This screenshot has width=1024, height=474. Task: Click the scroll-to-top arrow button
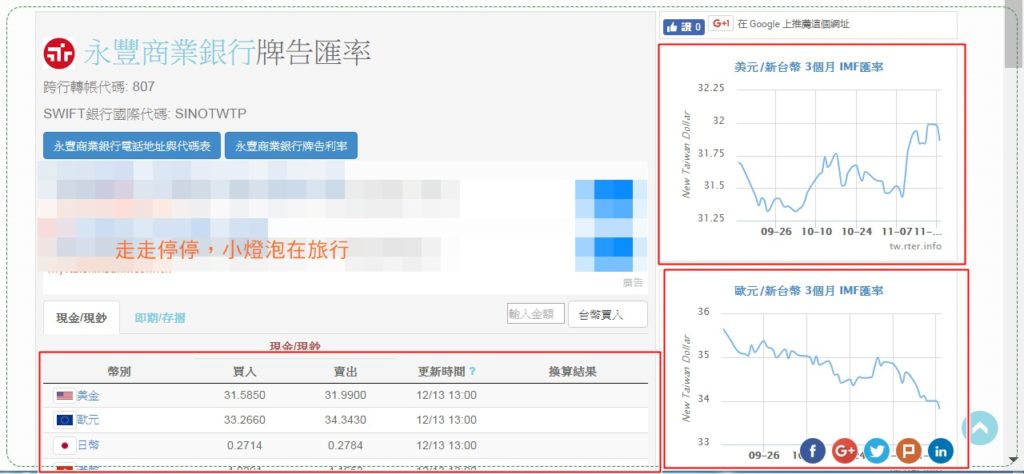[980, 428]
